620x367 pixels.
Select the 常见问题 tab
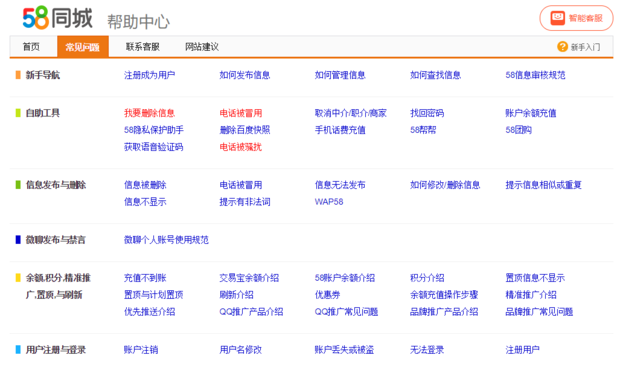[83, 47]
